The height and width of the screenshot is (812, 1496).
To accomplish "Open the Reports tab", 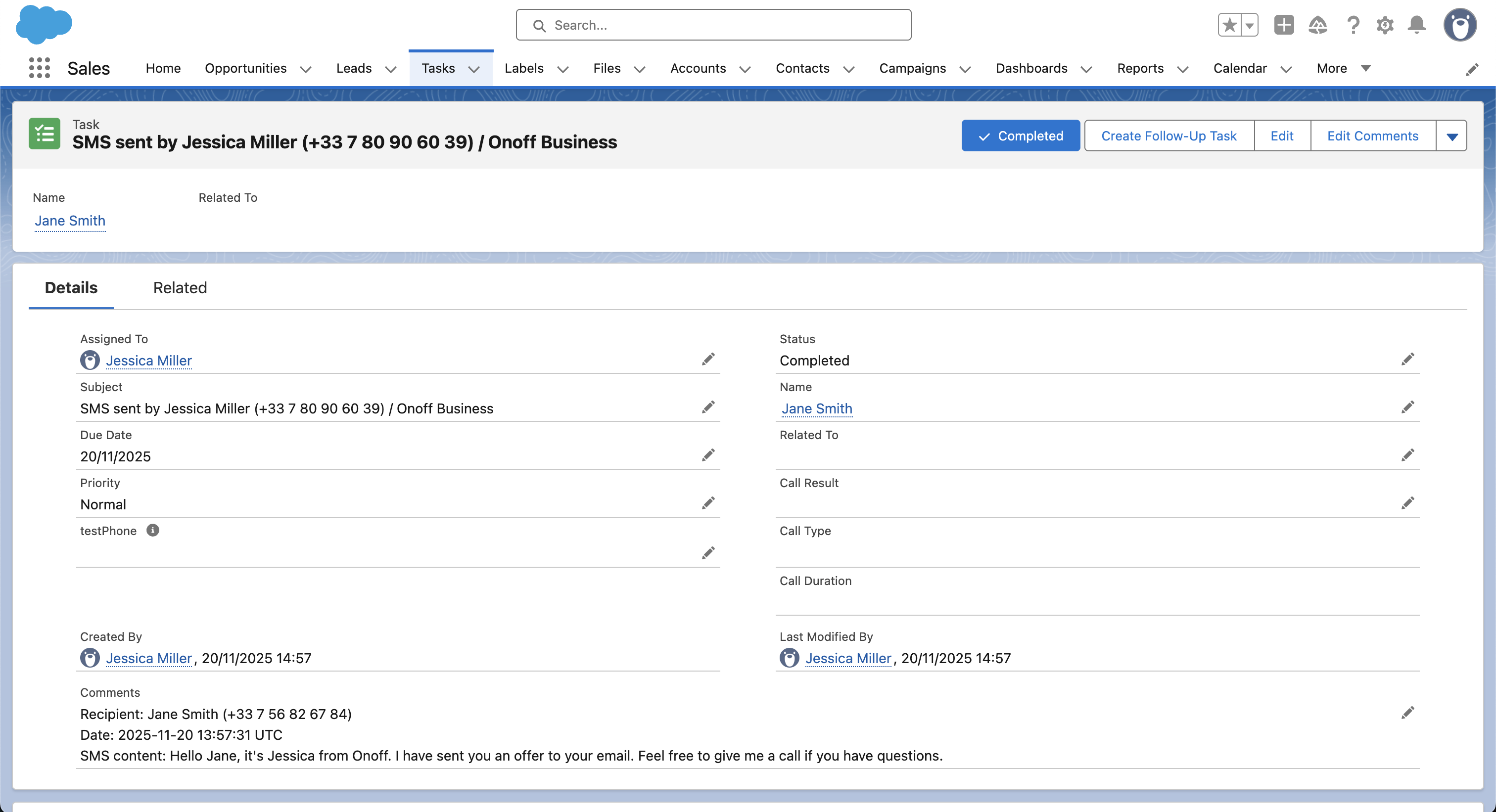I will (x=1141, y=68).
